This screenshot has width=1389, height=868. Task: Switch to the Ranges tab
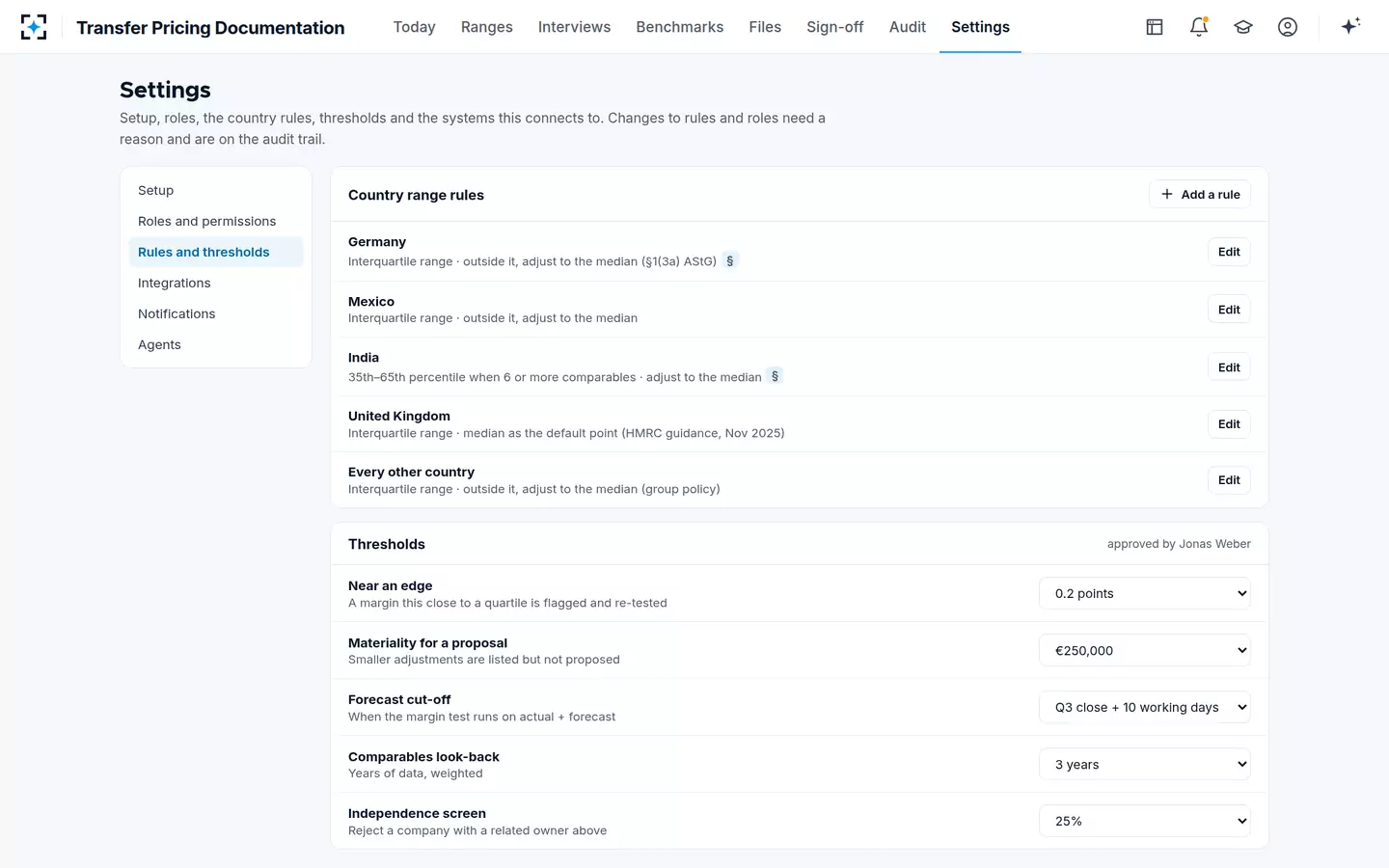(x=487, y=27)
